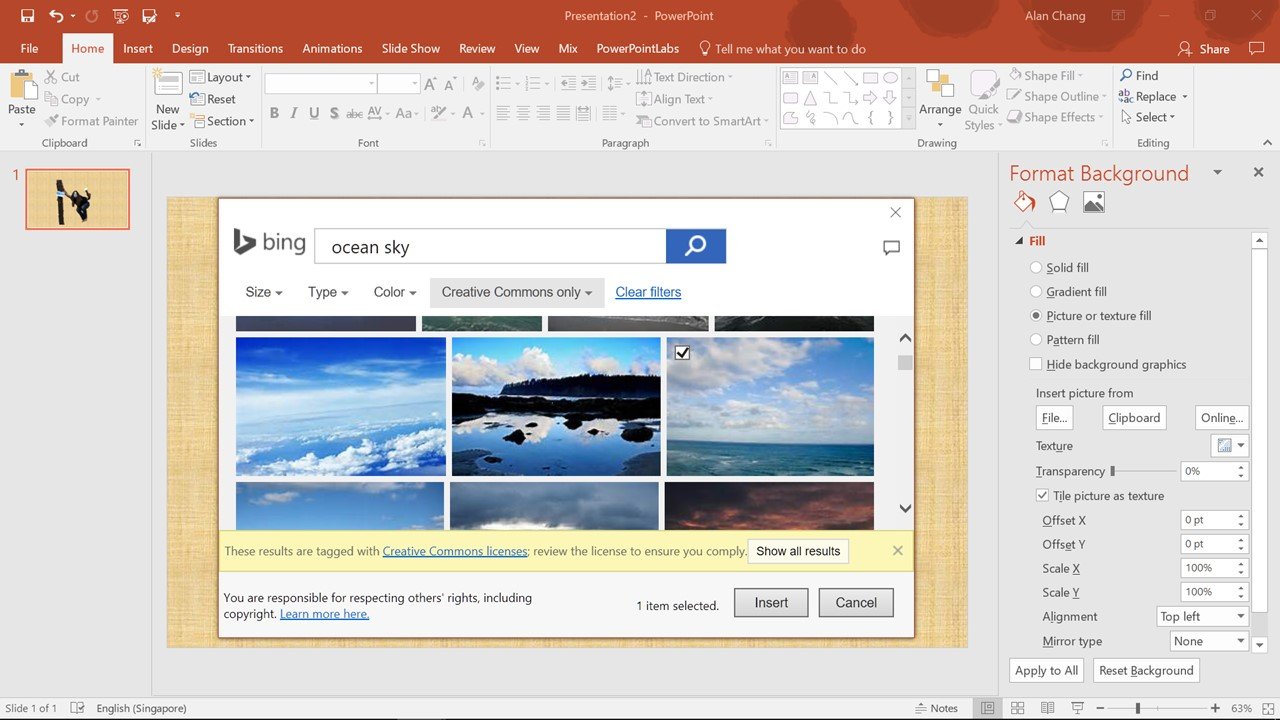Click the Paste clipboard icon
The image size is (1280, 720).
[22, 85]
